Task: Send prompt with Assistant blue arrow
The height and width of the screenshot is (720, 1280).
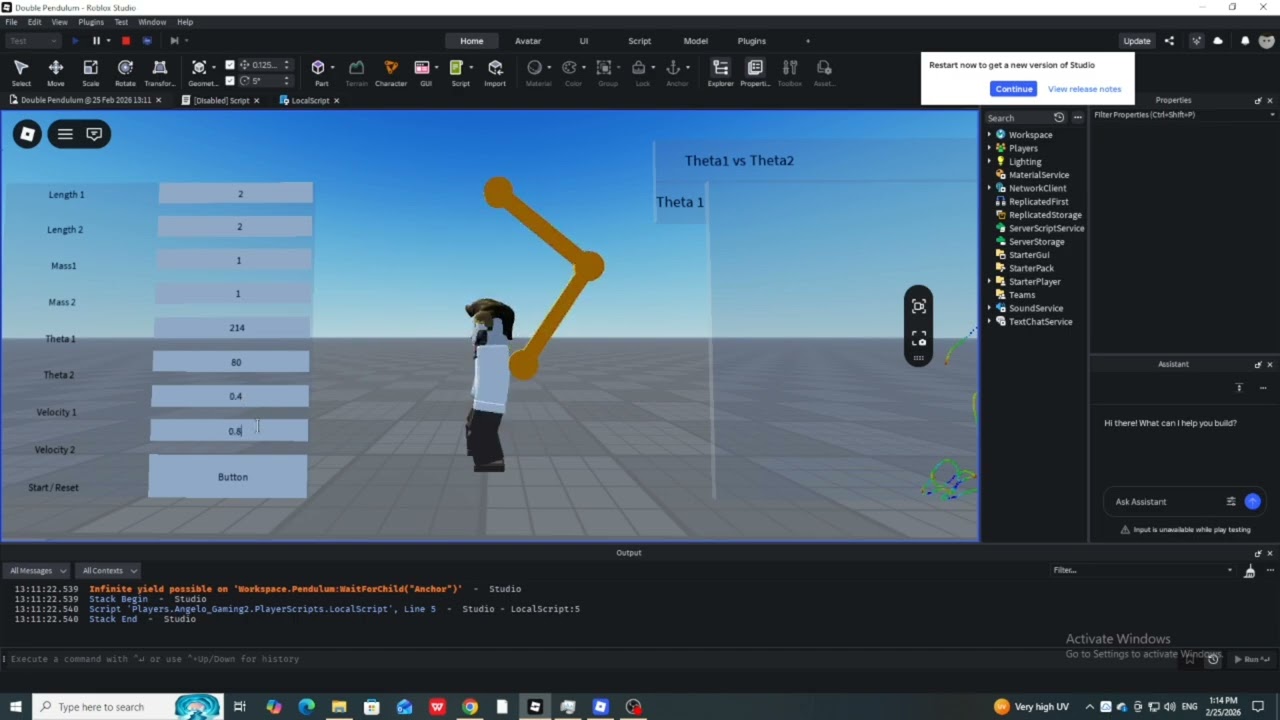Action: click(1252, 502)
